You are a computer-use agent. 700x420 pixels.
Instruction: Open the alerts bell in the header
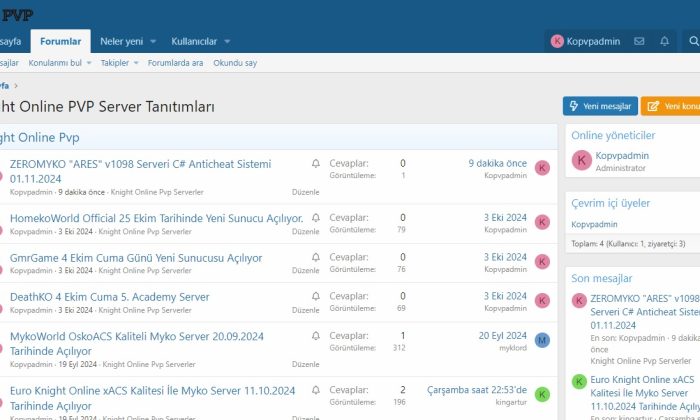coord(664,41)
